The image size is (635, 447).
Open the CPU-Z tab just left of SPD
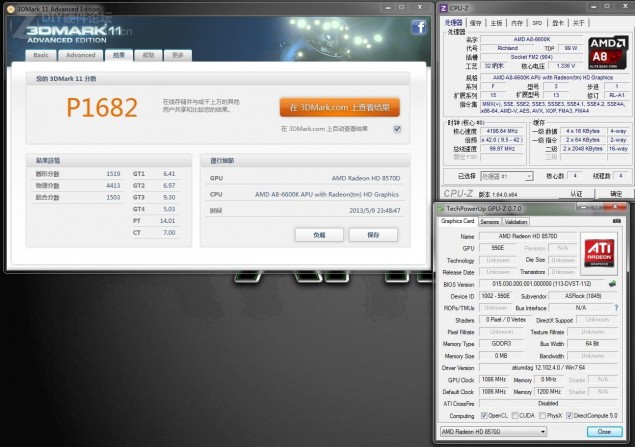pos(517,23)
